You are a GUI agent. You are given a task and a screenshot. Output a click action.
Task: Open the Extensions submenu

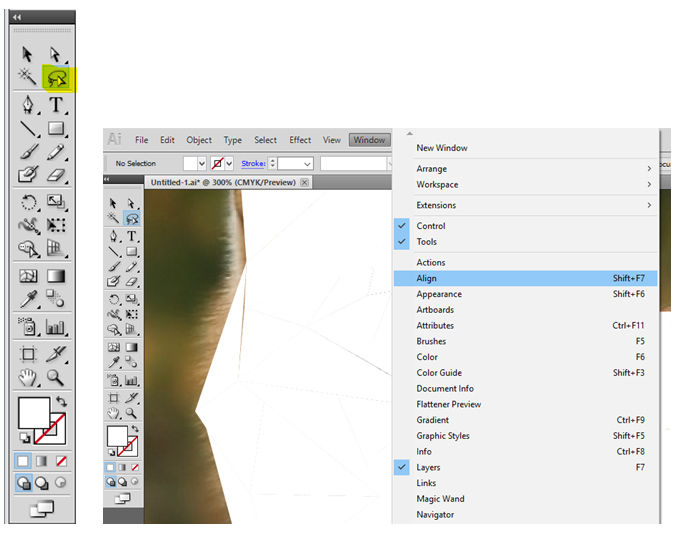tap(436, 205)
